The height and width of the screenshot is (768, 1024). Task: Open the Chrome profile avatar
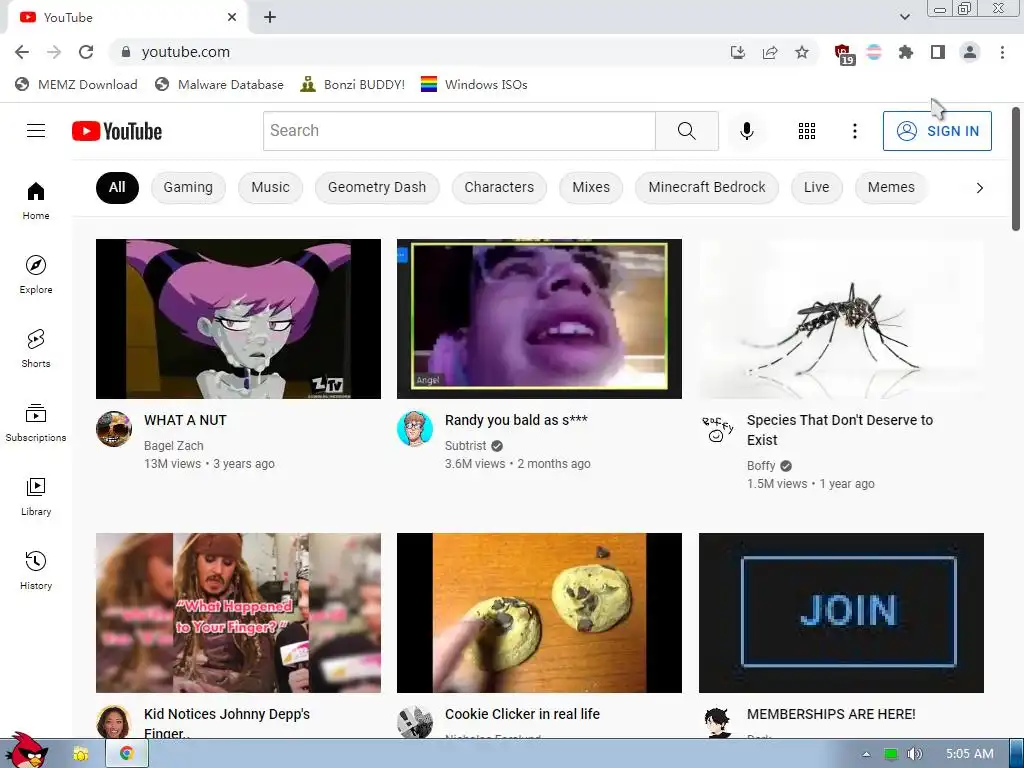coord(970,52)
